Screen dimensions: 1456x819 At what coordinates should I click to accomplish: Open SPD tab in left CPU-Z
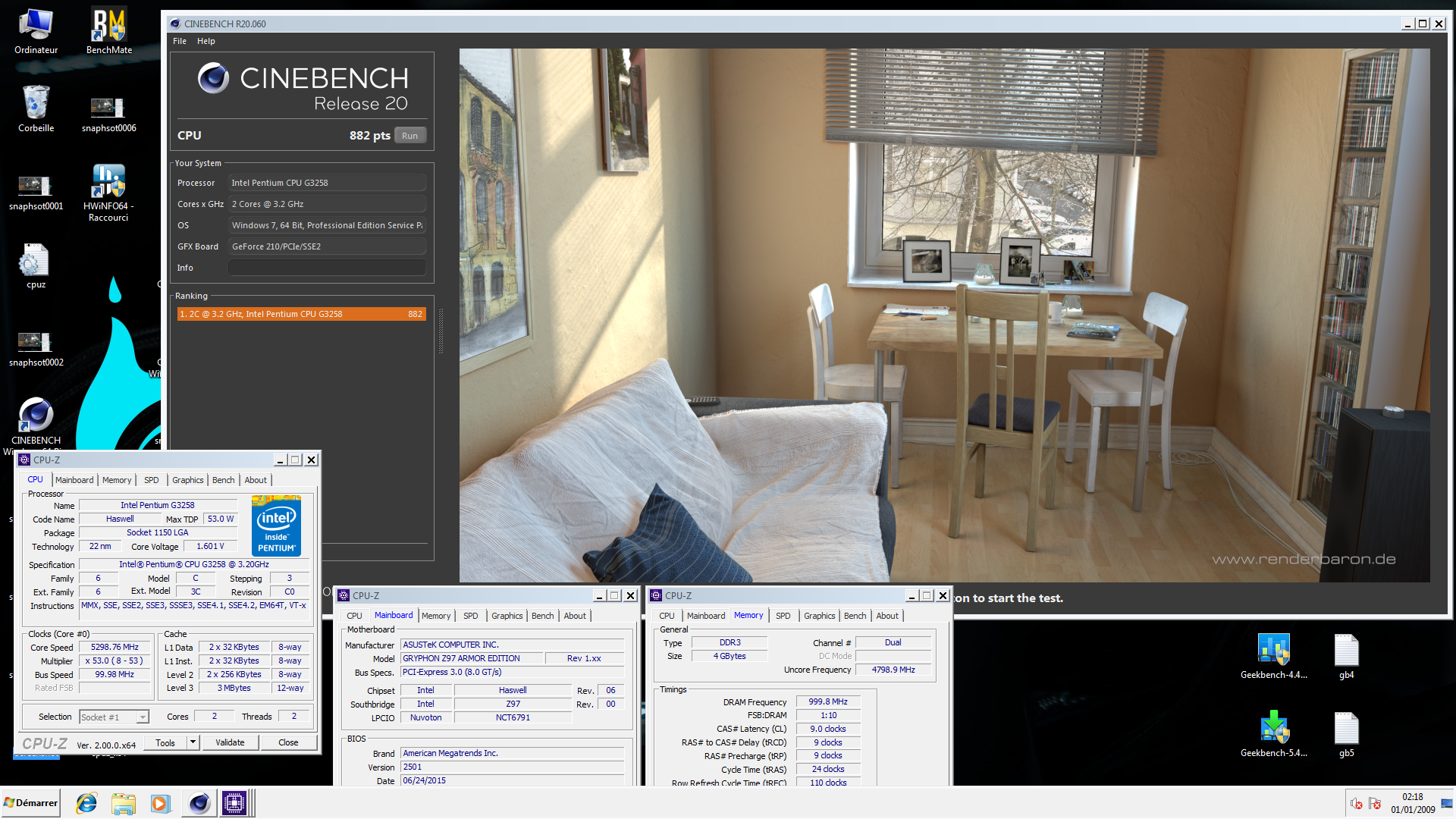tap(152, 480)
